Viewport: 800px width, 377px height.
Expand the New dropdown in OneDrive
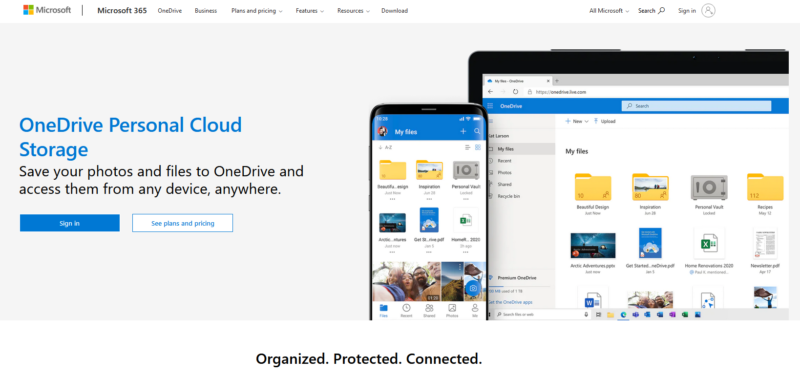tap(577, 121)
